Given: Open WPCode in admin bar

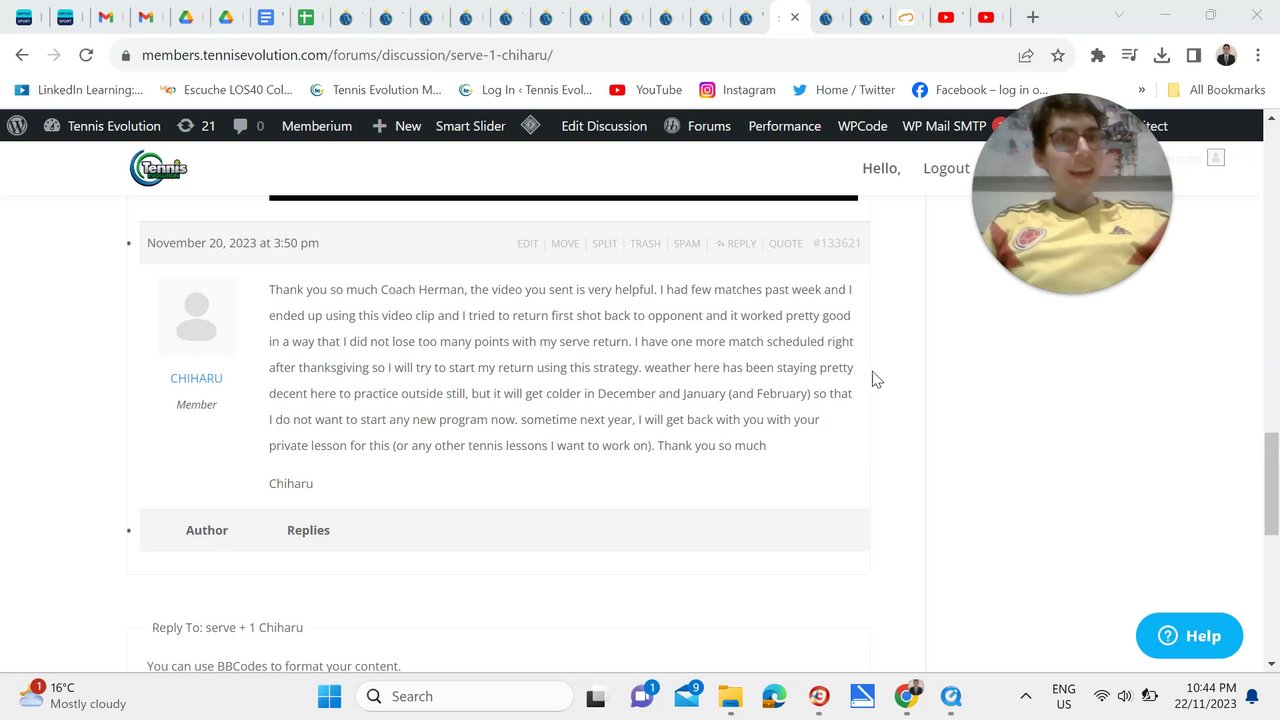Looking at the screenshot, I should tap(862, 125).
